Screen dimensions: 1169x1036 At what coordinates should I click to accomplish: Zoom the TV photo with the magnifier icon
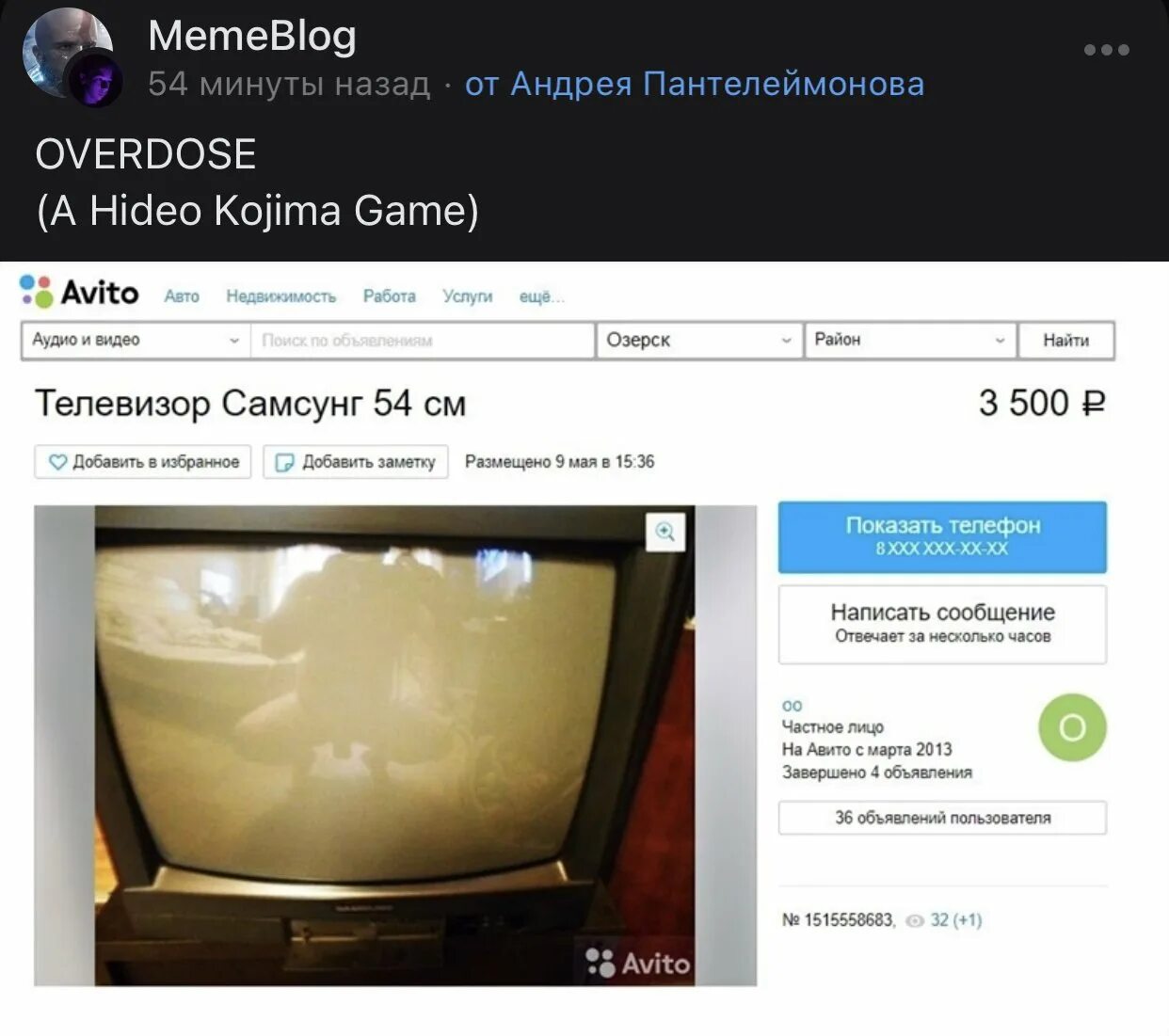pyautogui.click(x=665, y=532)
